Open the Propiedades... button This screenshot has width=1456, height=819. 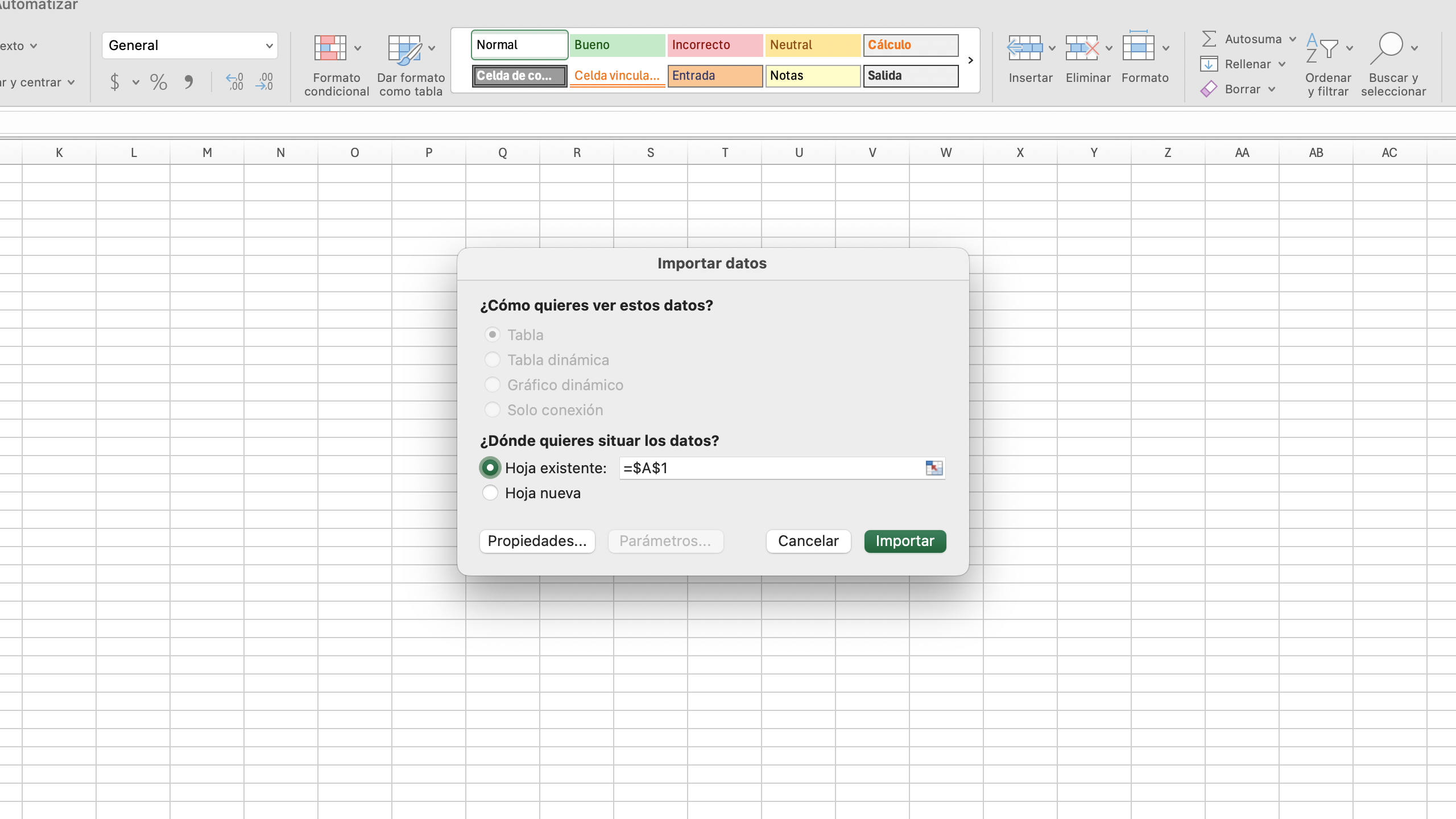pos(537,541)
